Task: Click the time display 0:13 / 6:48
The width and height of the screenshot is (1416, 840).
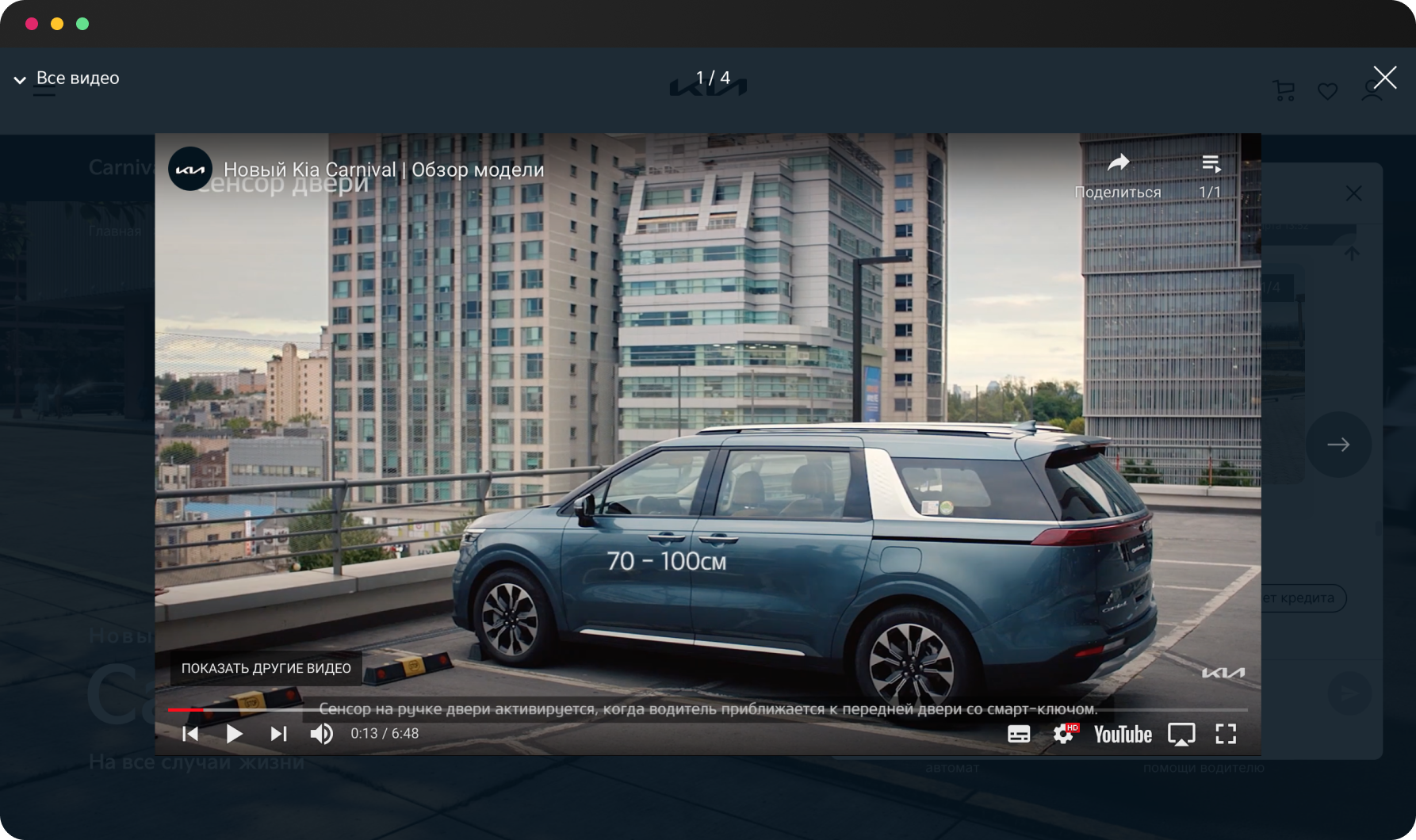Action: 385,734
